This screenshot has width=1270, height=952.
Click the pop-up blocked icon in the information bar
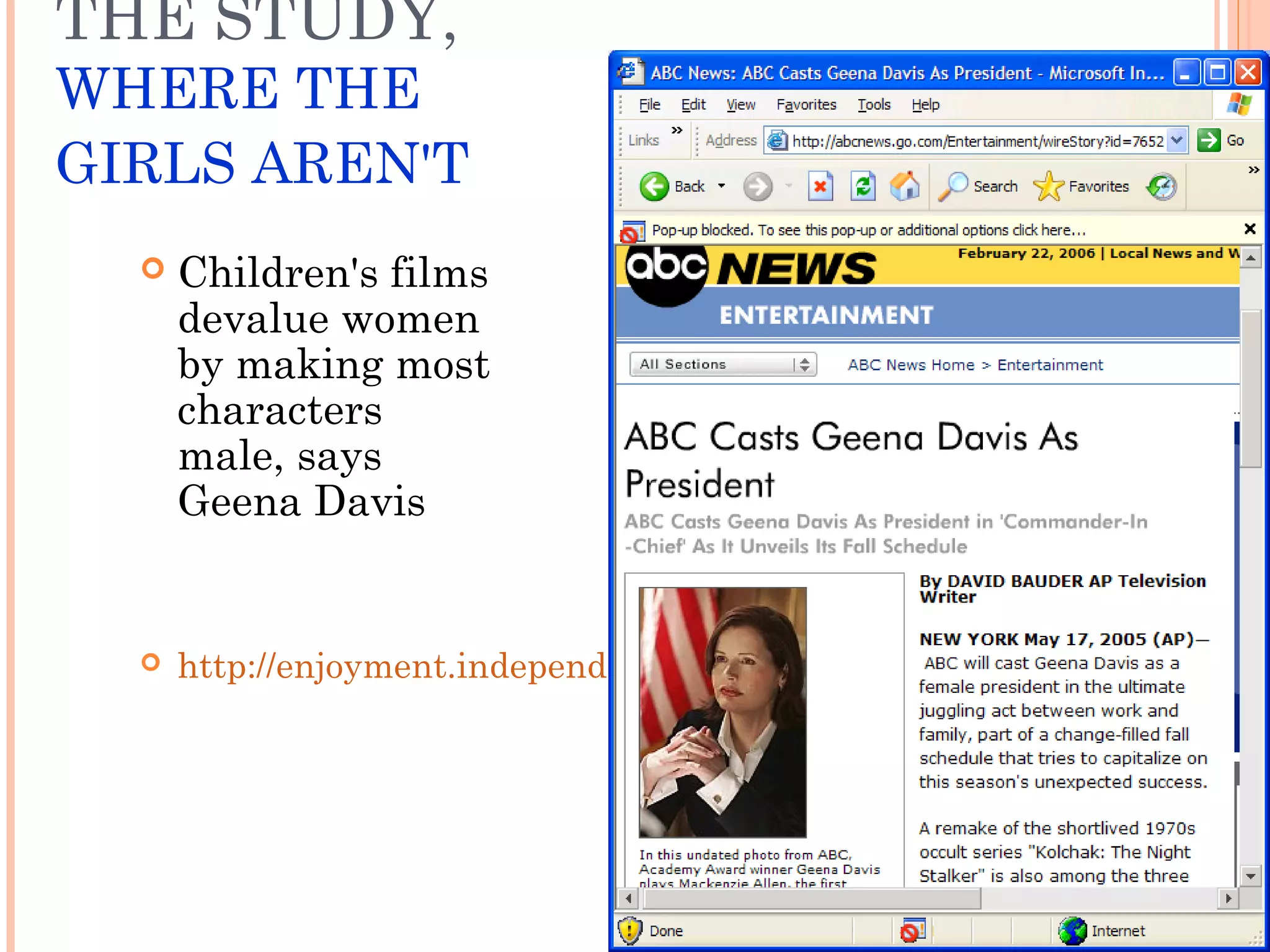coord(633,231)
